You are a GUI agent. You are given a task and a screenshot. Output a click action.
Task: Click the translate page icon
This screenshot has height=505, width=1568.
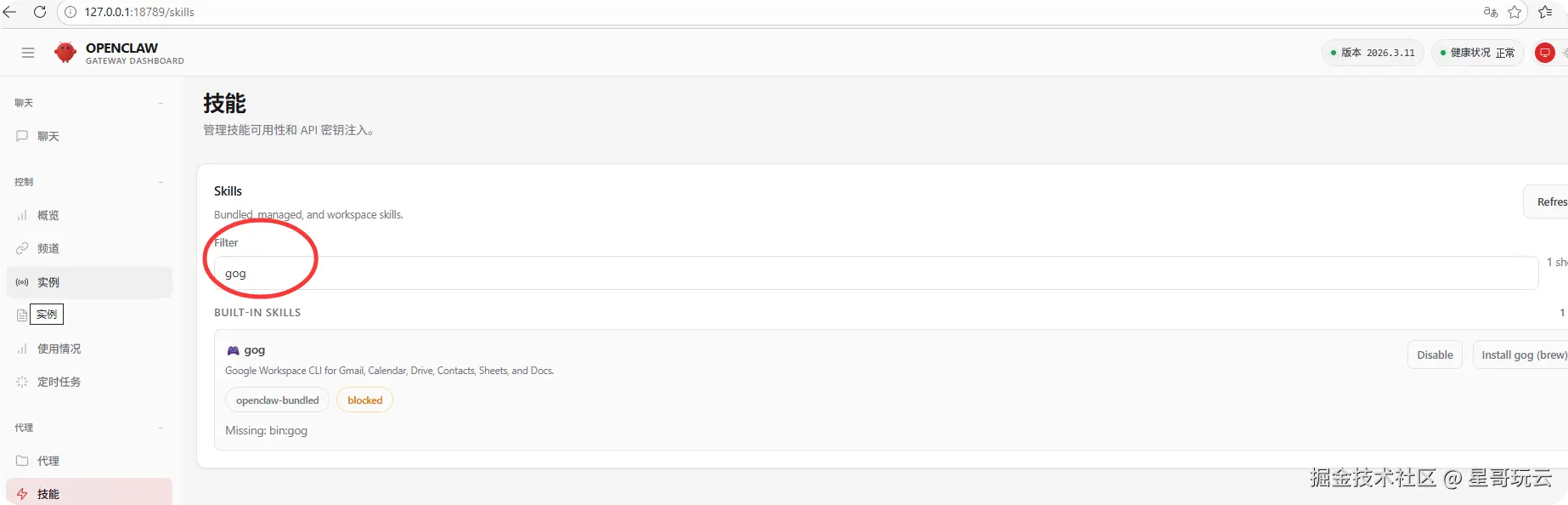1490,12
